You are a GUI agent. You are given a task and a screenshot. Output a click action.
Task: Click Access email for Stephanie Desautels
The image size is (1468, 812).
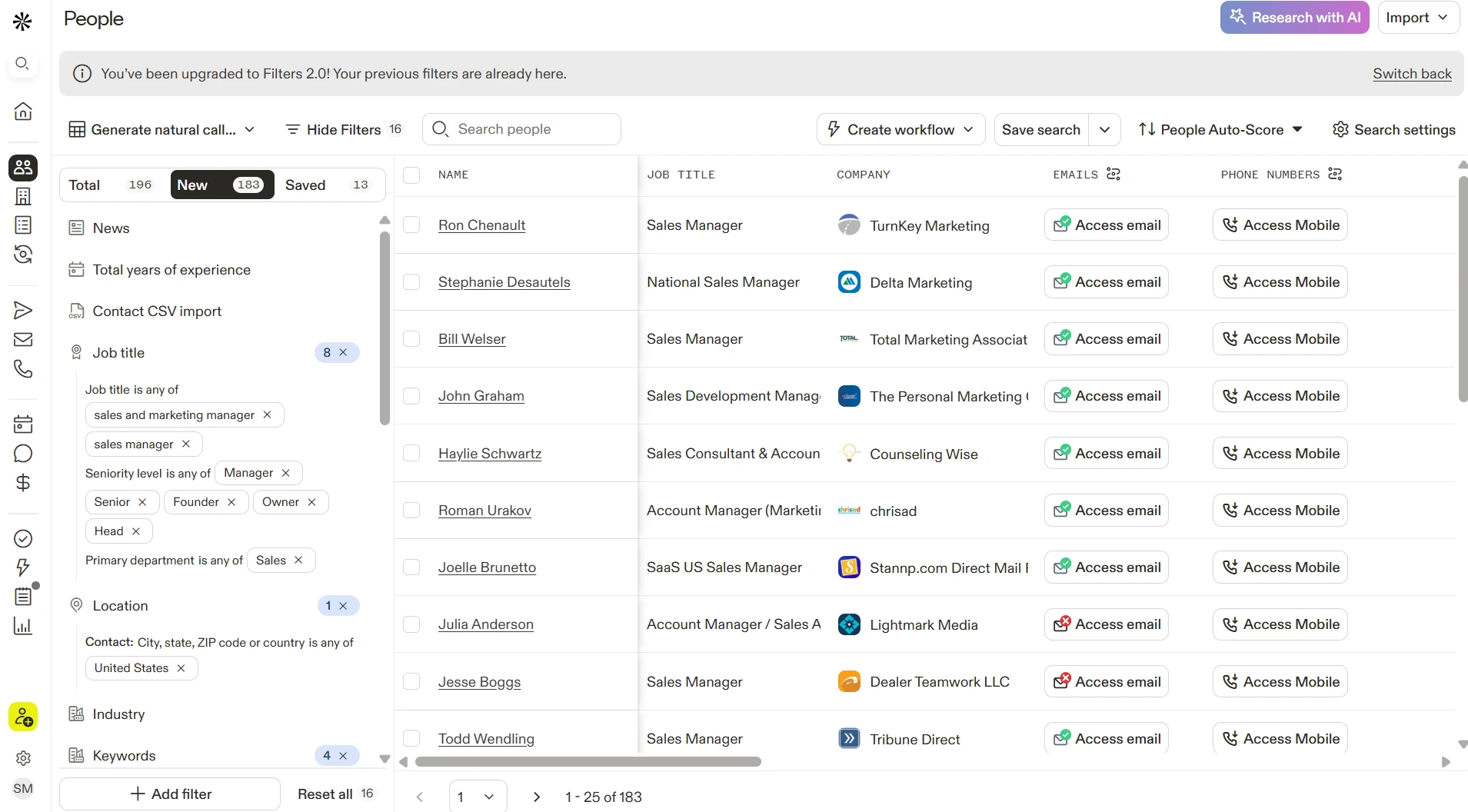[x=1106, y=282]
